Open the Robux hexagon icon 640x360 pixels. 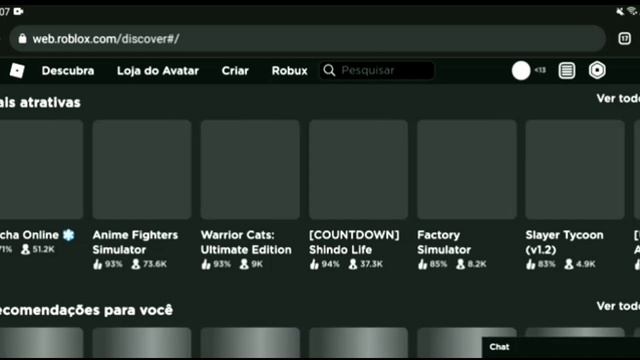click(597, 70)
